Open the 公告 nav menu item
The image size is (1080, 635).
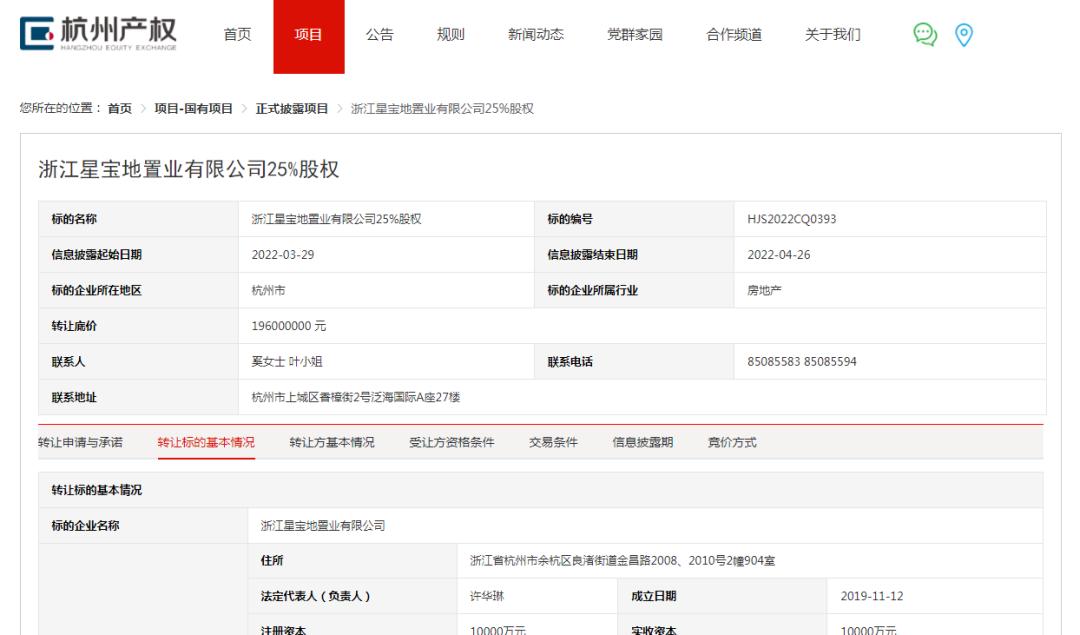point(380,34)
